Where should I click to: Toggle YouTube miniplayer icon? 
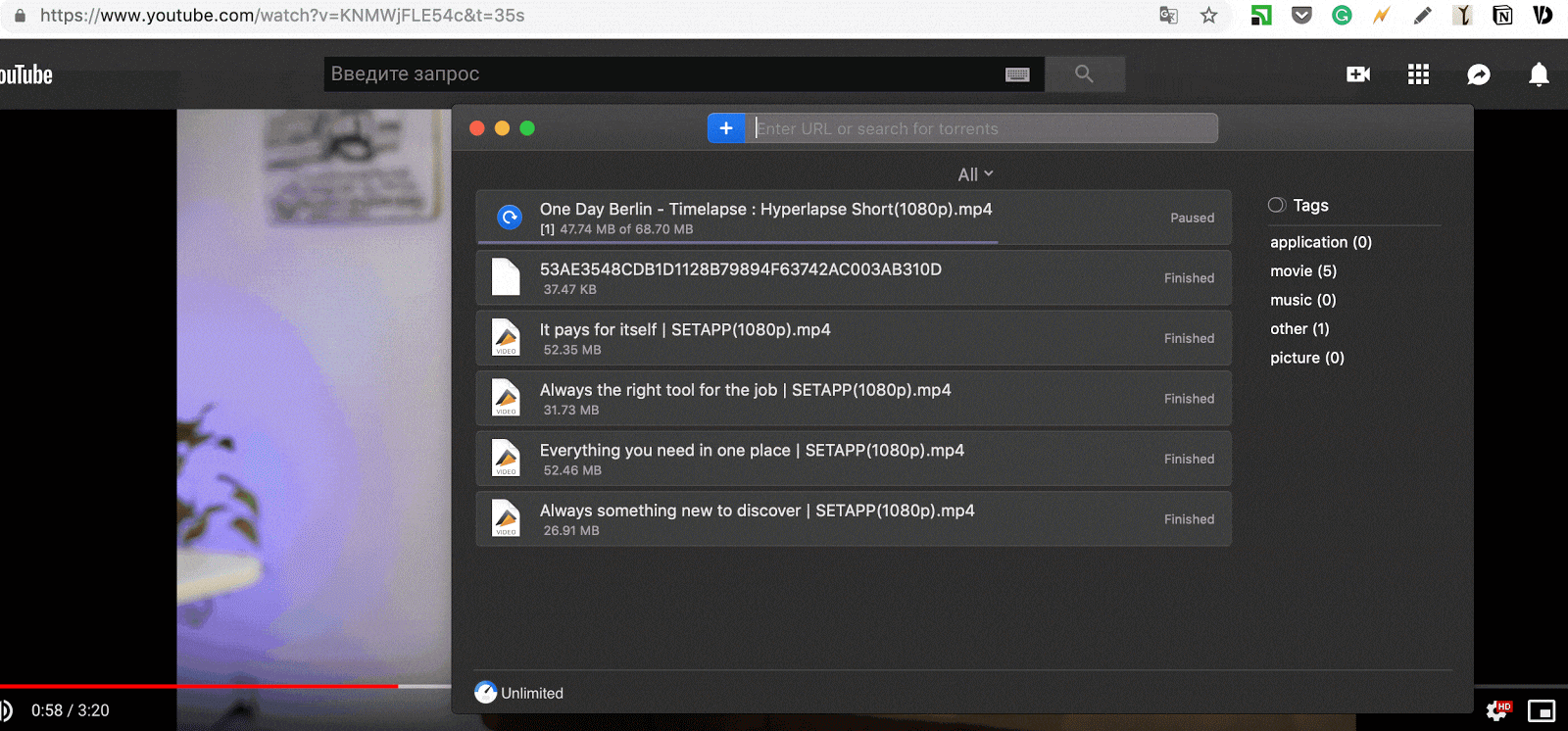click(x=1542, y=711)
